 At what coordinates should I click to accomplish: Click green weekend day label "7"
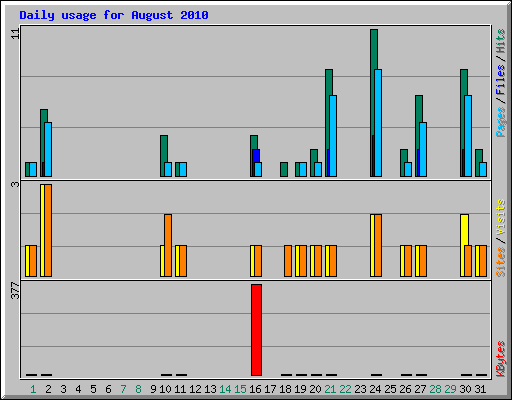point(123,389)
